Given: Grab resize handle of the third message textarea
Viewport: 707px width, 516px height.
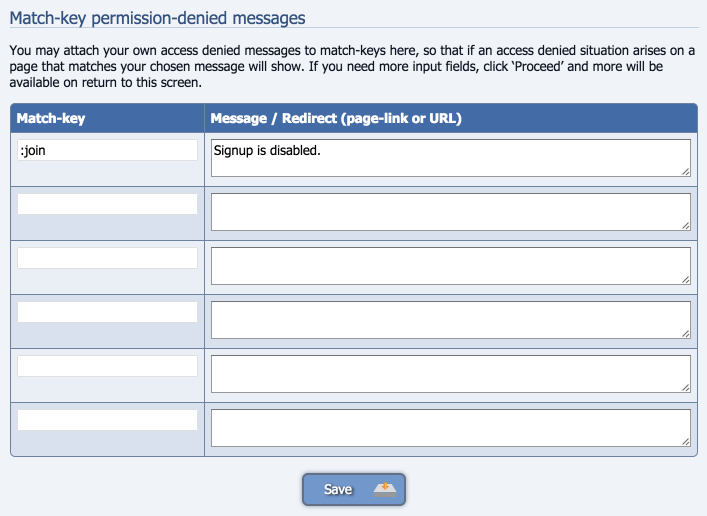Looking at the screenshot, I should point(686,280).
